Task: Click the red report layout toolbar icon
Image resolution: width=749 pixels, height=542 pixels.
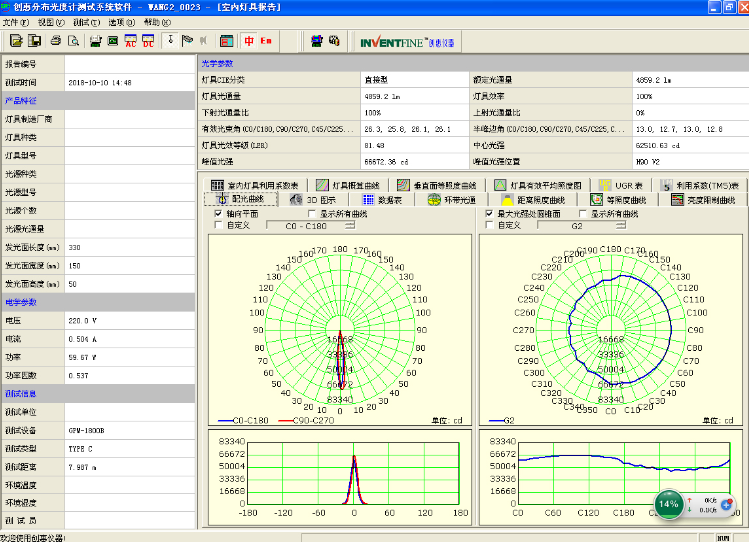Action: tap(226, 41)
